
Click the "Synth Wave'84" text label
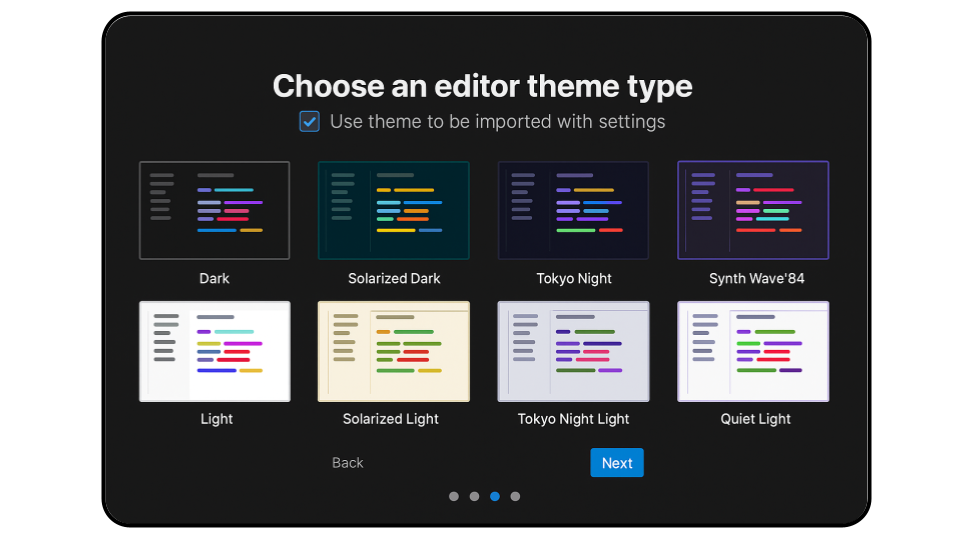(x=756, y=279)
